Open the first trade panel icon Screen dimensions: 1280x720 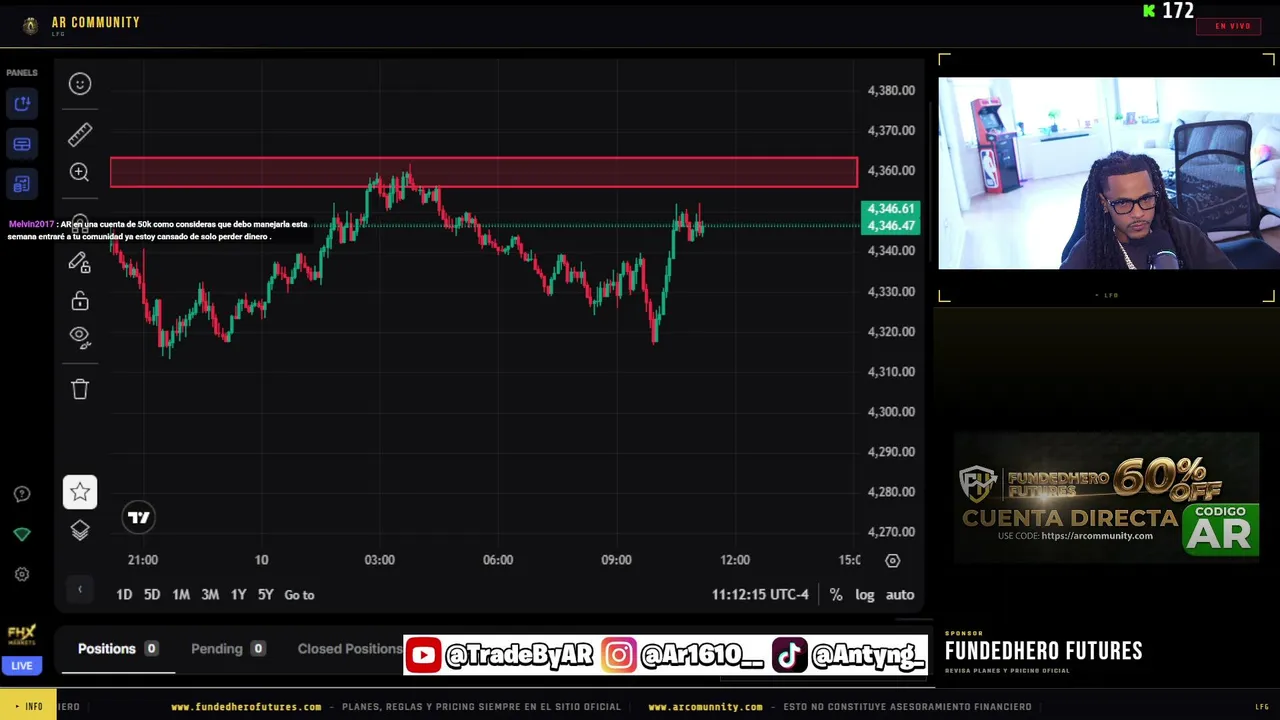coord(22,103)
